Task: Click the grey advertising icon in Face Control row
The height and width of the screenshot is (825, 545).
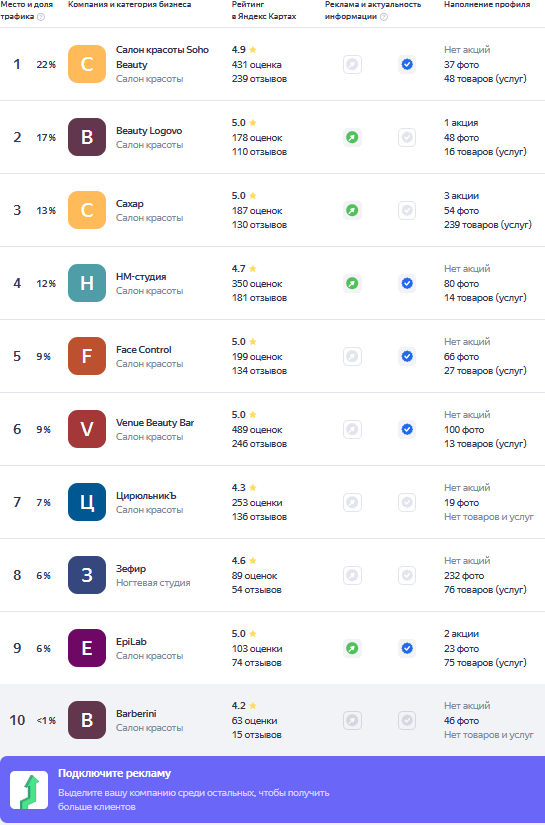Action: point(352,356)
